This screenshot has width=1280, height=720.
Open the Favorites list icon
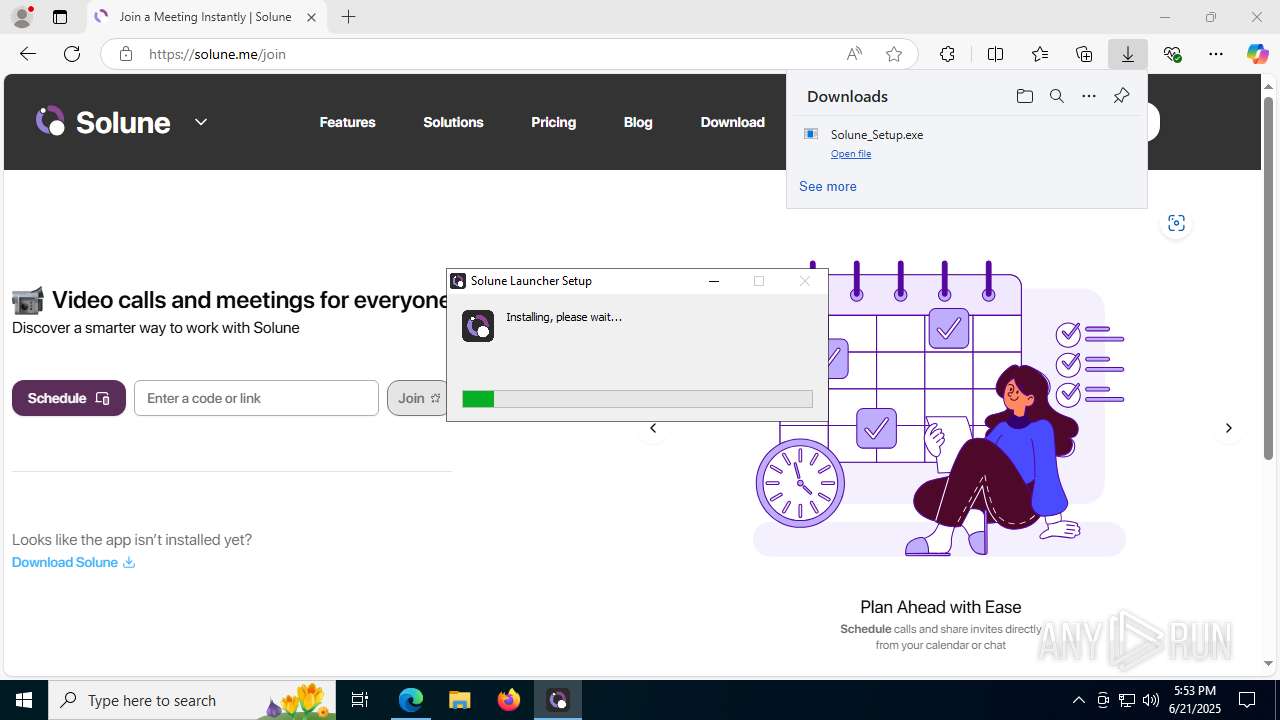(x=1040, y=54)
